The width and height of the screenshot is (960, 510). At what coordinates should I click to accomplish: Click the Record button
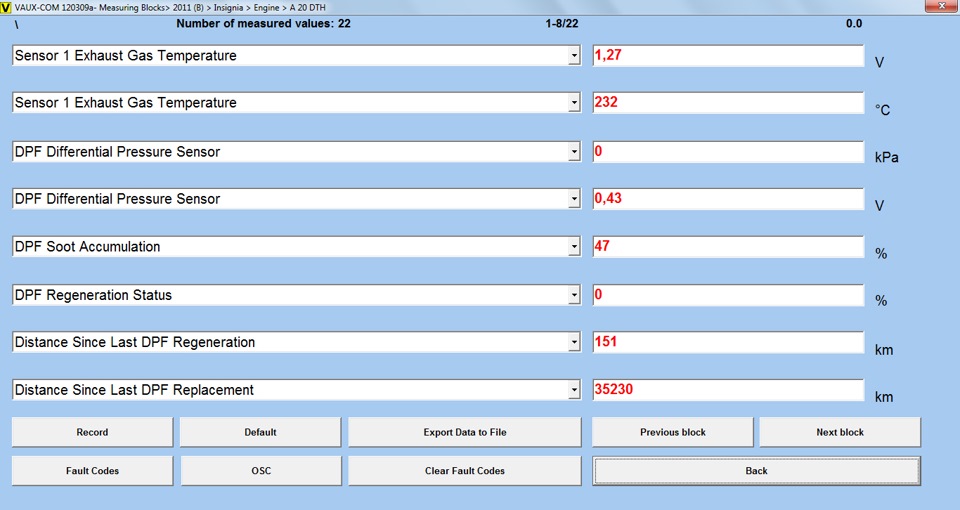coord(92,432)
